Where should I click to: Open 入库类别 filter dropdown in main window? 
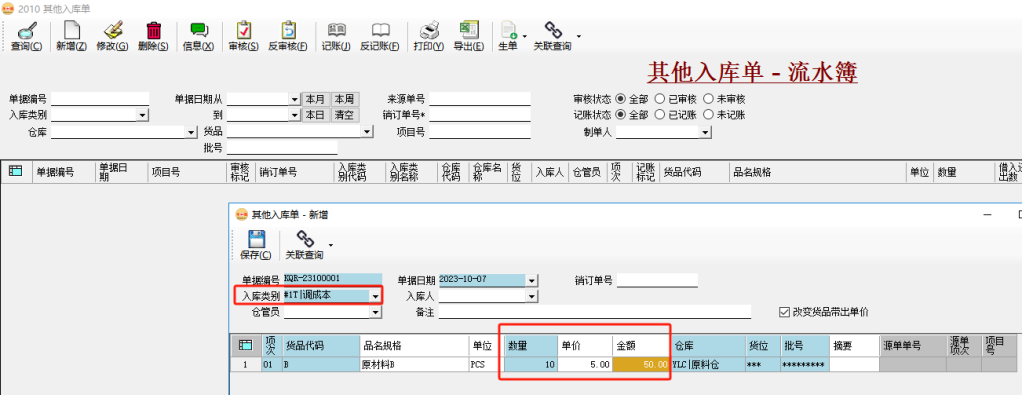142,116
